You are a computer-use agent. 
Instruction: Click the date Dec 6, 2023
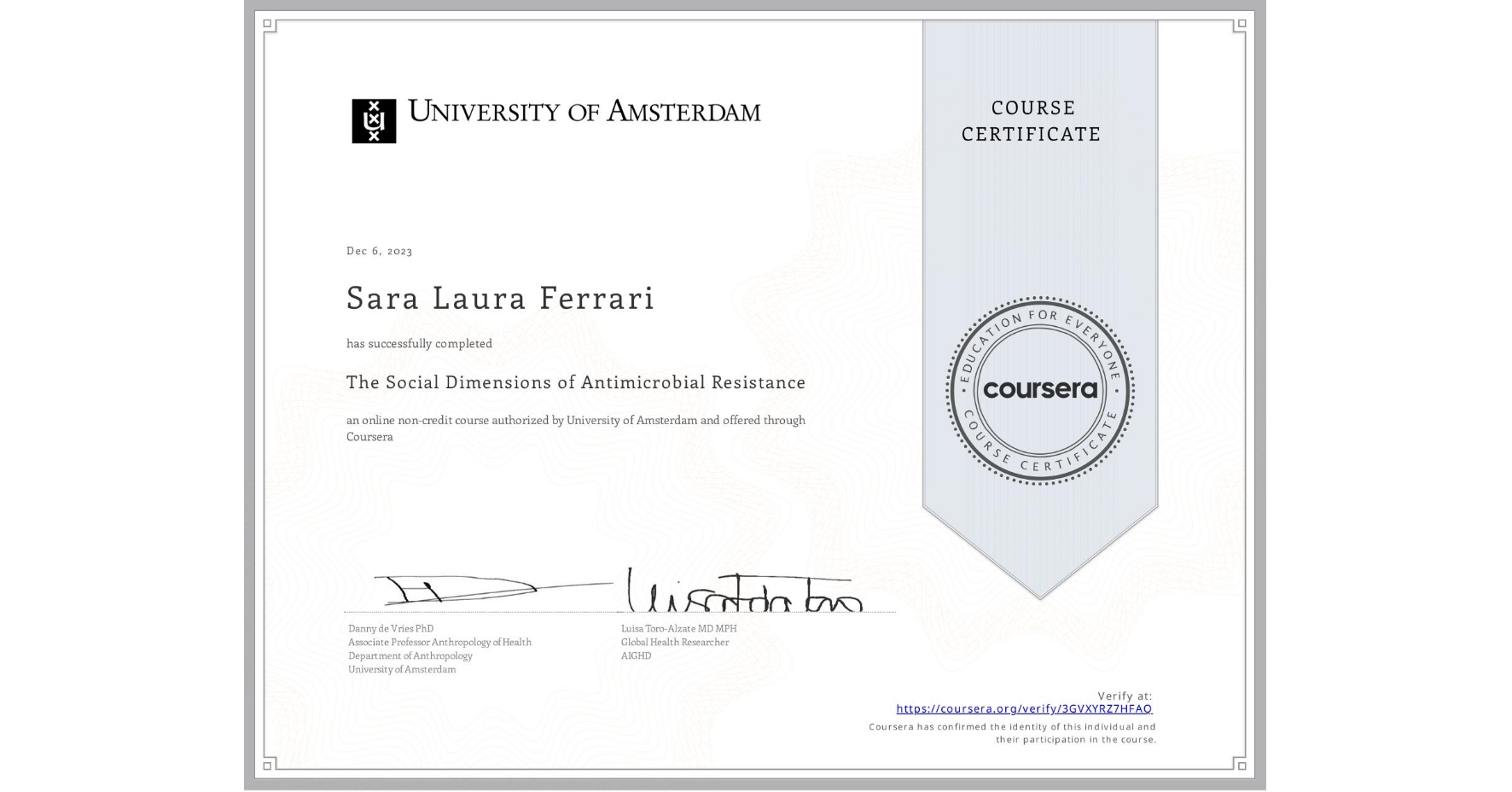coord(378,250)
